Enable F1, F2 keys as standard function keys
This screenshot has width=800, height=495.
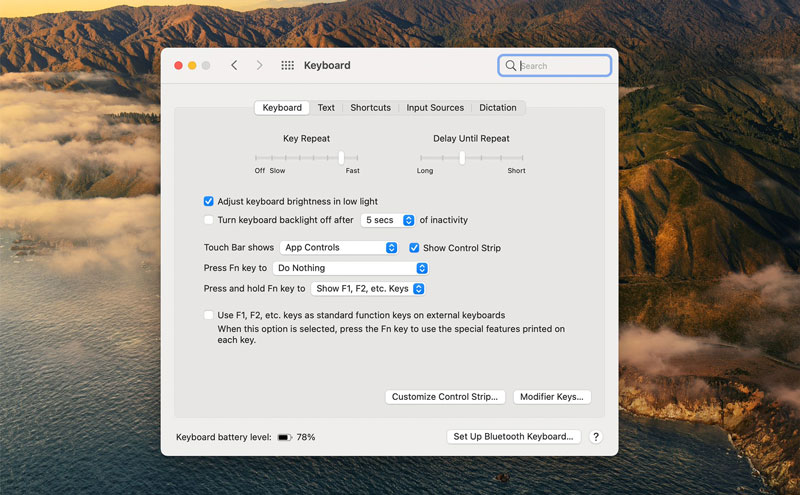(209, 315)
